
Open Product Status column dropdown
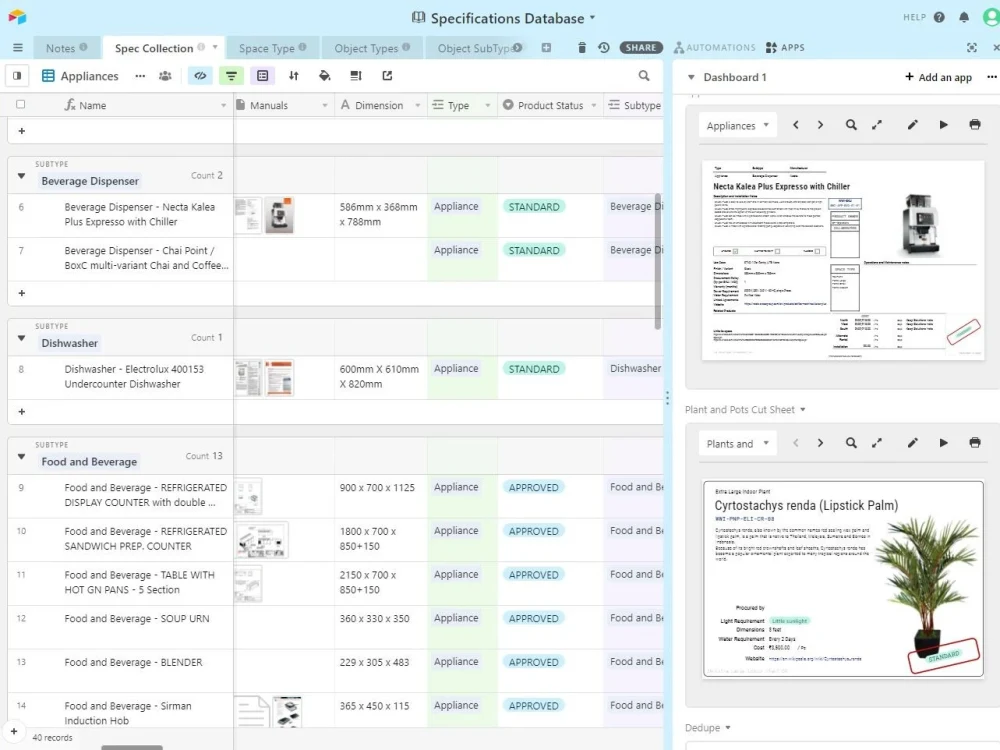594,105
